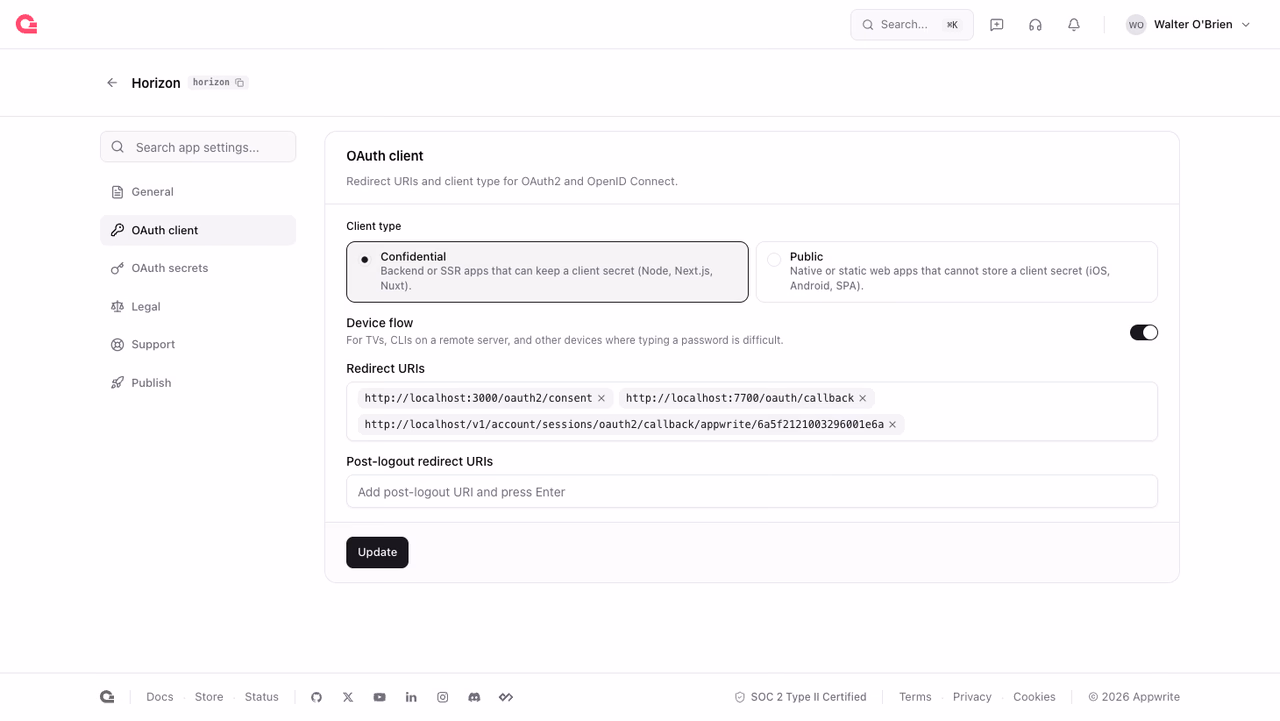Open GitHub link in footer

316,697
